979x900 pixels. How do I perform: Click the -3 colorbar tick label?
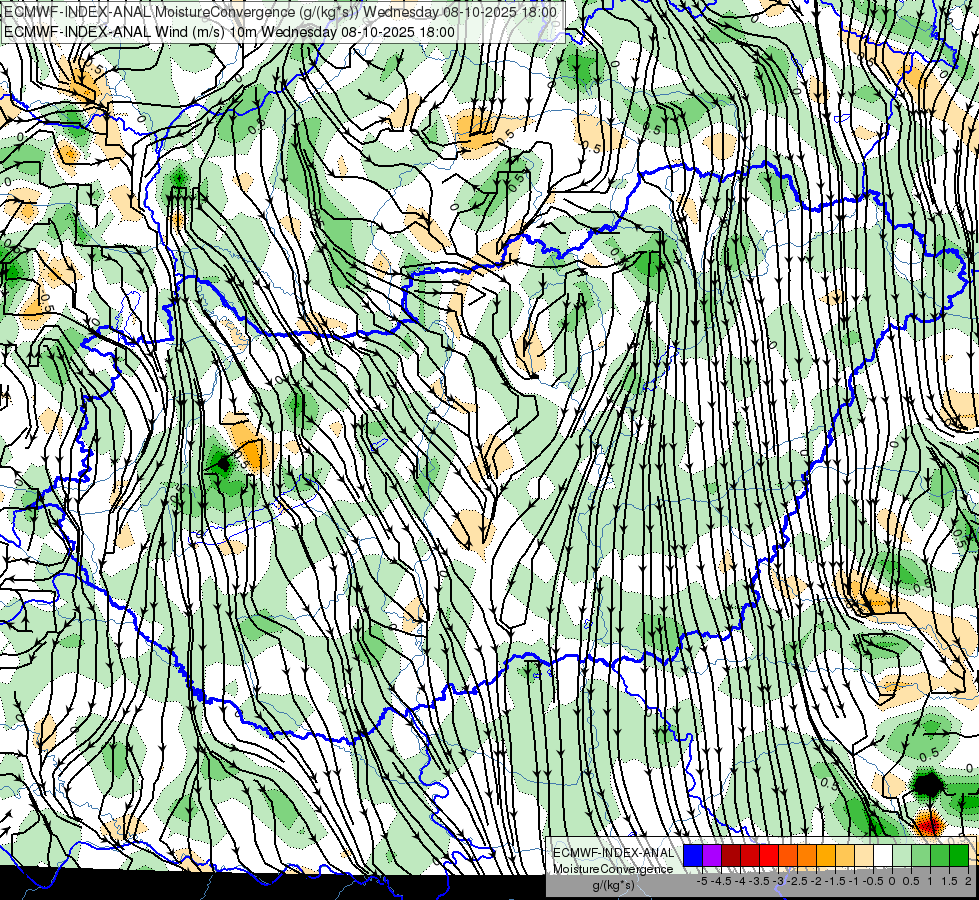(778, 881)
